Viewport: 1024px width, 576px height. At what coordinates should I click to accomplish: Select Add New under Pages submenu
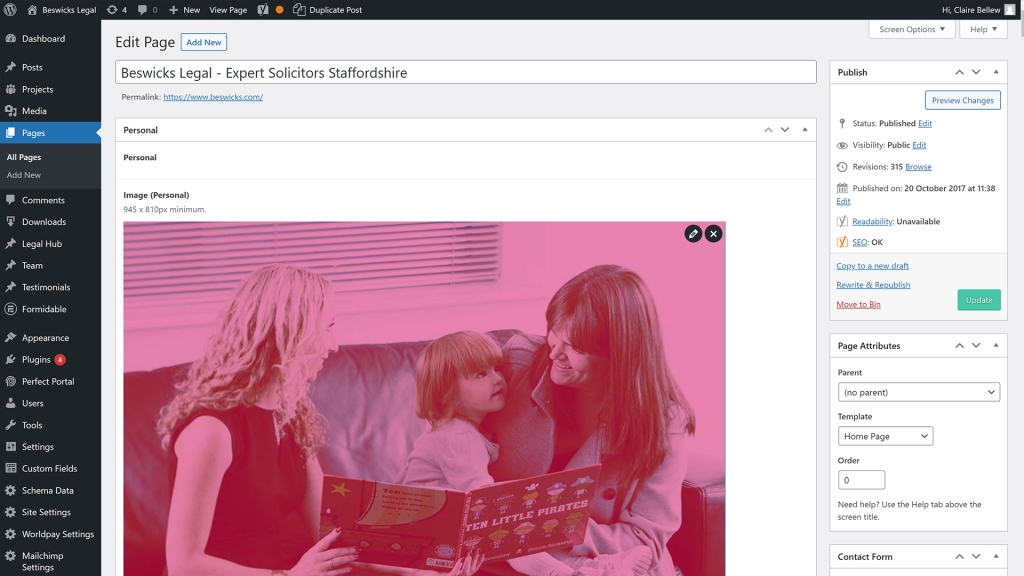pos(24,175)
